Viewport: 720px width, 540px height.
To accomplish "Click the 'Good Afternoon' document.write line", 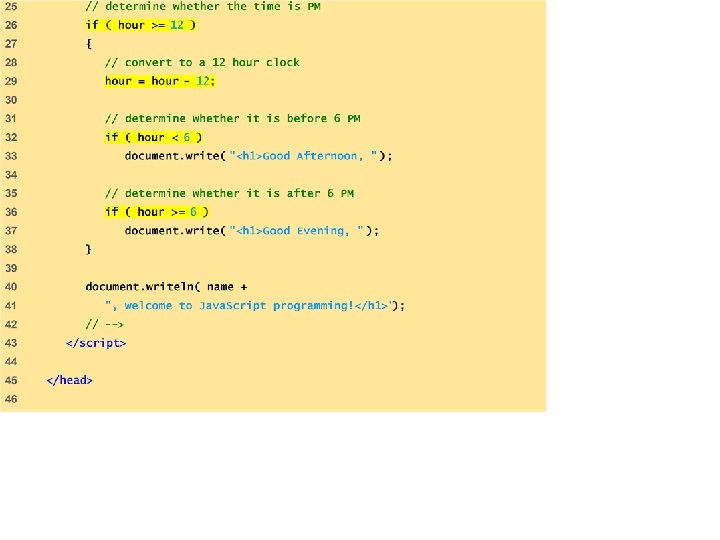I will point(259,156).
